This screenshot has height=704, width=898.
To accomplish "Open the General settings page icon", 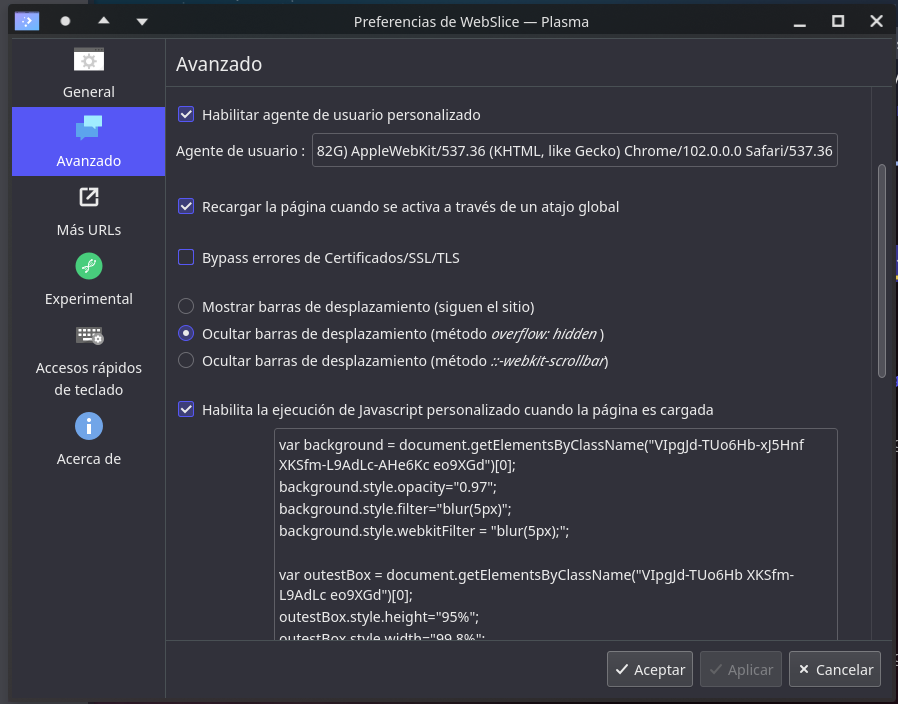I will pos(89,60).
